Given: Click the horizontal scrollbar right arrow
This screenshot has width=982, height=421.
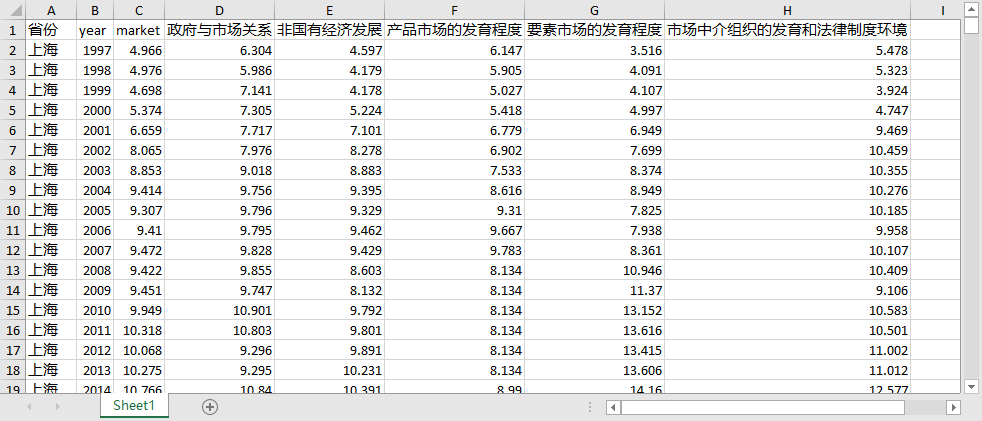Looking at the screenshot, I should (953, 407).
